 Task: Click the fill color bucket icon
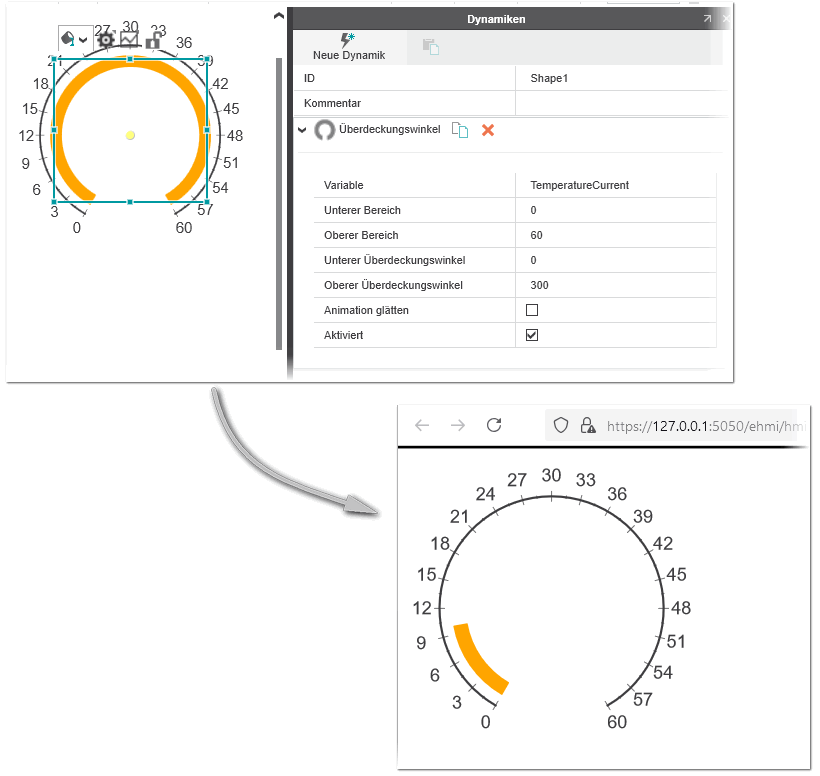68,39
